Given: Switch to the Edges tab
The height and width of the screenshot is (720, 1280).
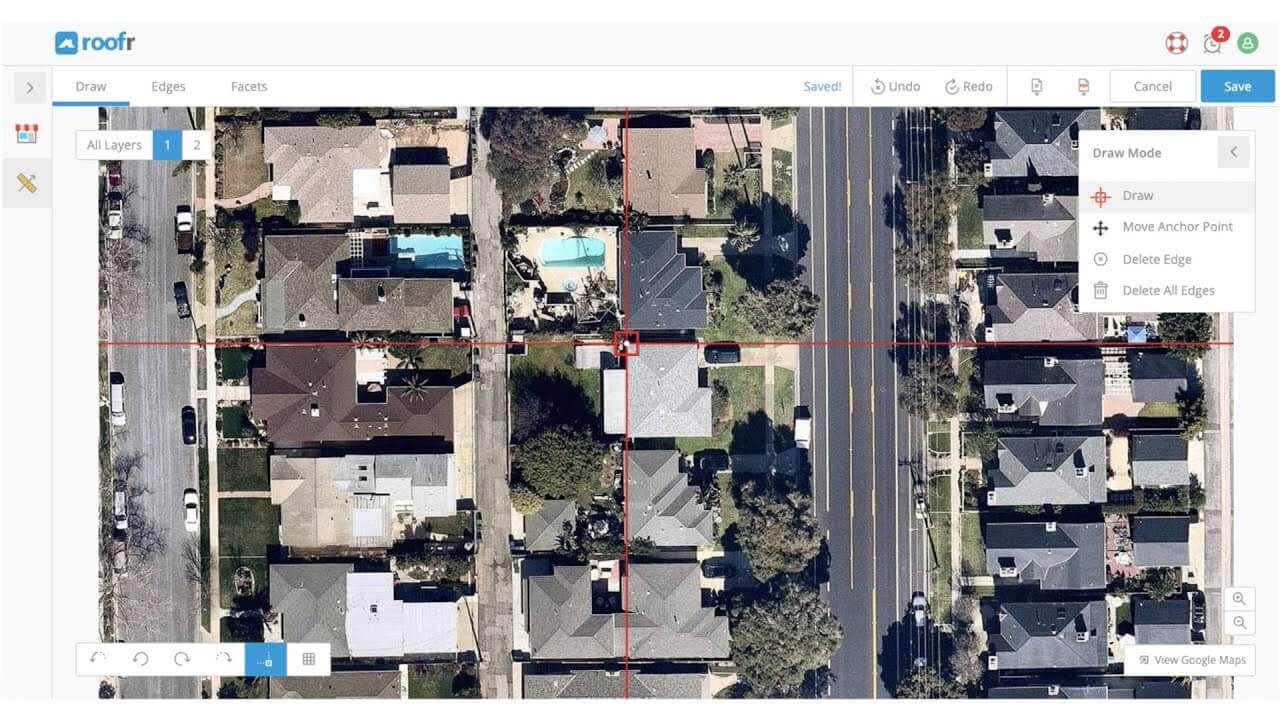Looking at the screenshot, I should 168,86.
